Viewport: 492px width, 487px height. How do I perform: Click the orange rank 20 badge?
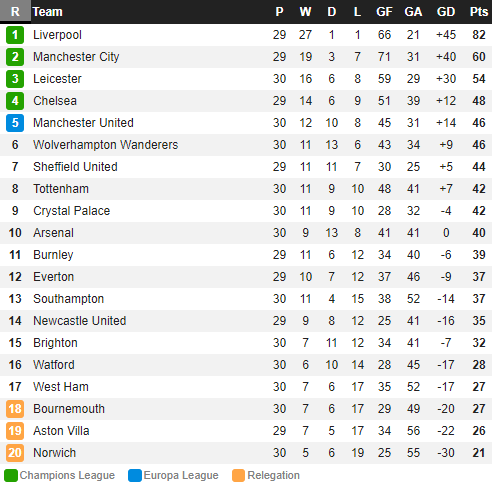[15, 453]
